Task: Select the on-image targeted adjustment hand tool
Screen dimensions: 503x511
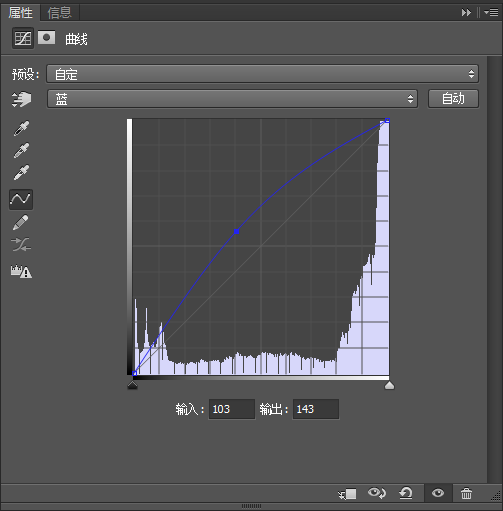Action: (21, 99)
